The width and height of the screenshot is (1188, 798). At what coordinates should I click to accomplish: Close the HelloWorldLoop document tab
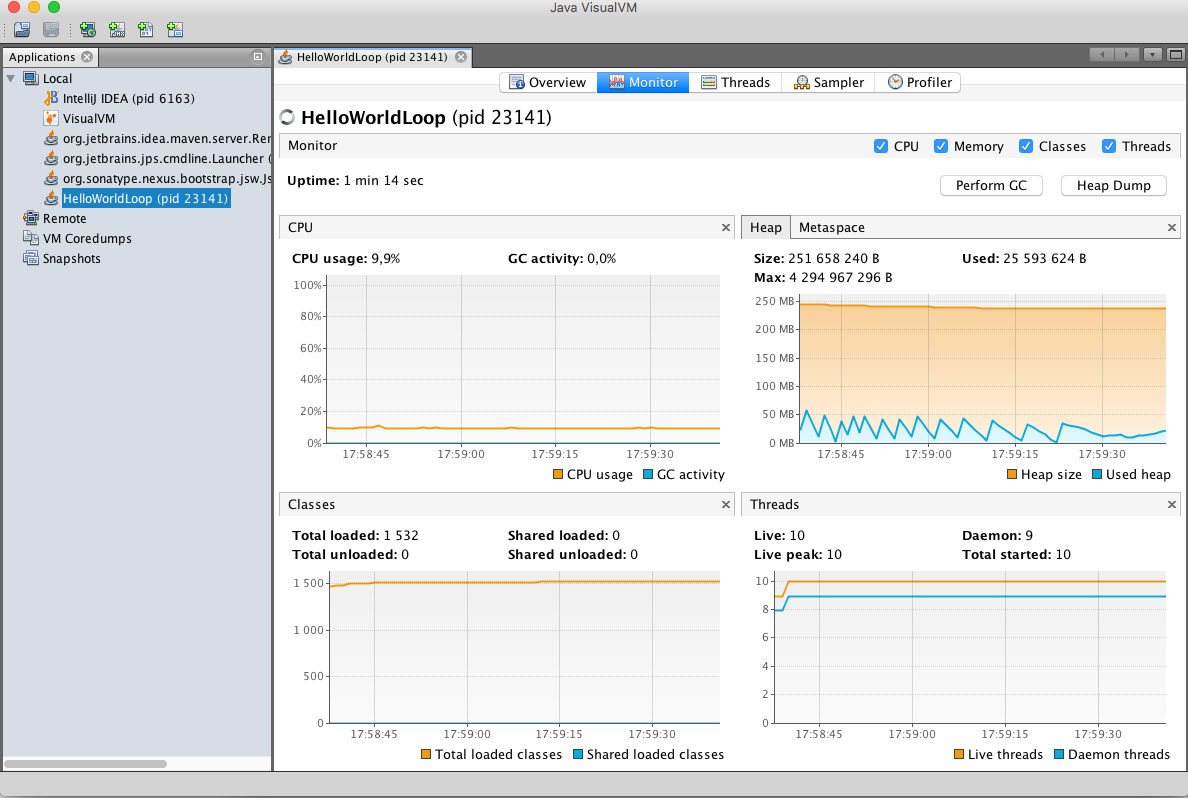pyautogui.click(x=461, y=57)
